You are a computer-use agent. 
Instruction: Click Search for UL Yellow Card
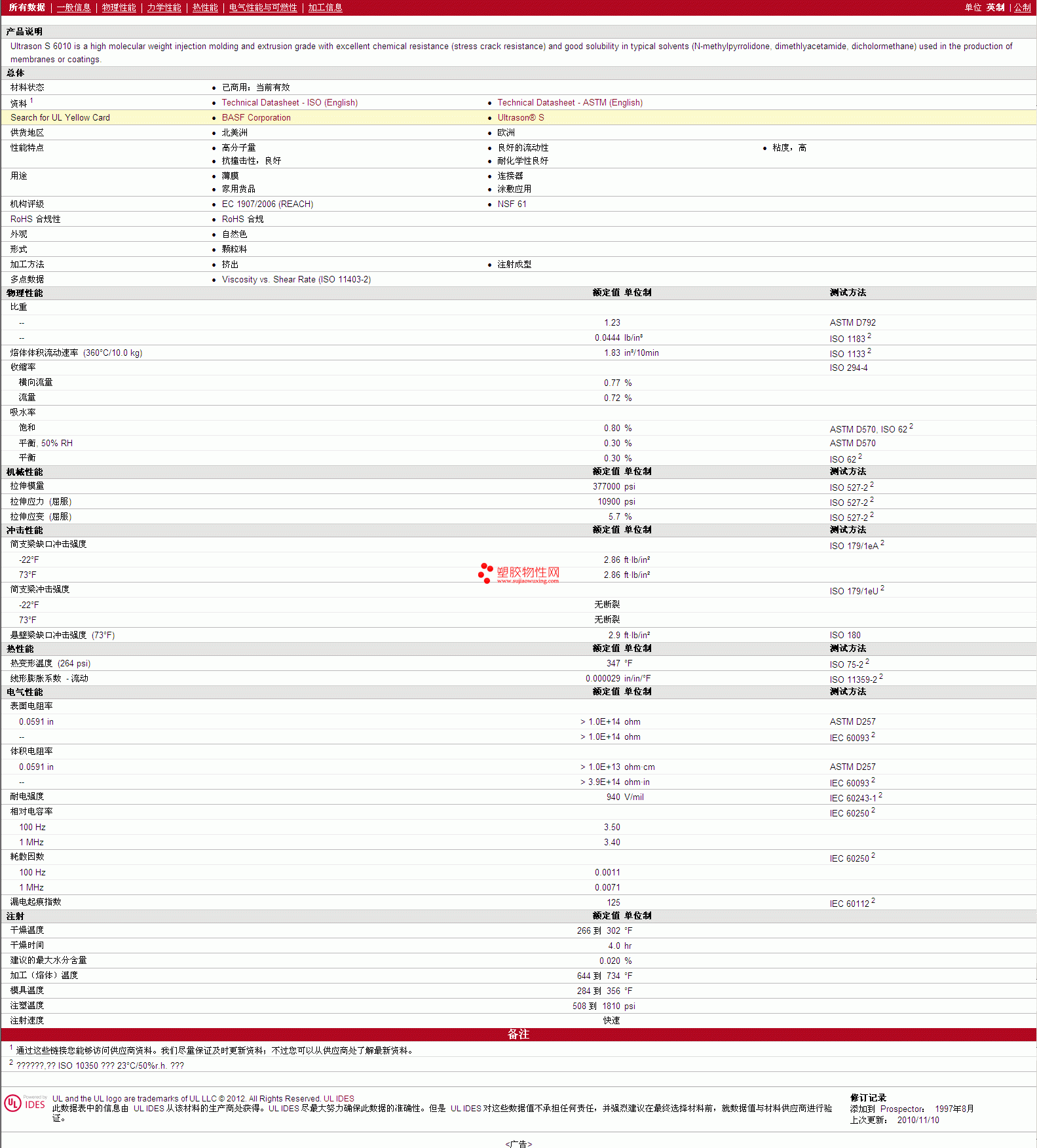tap(60, 118)
